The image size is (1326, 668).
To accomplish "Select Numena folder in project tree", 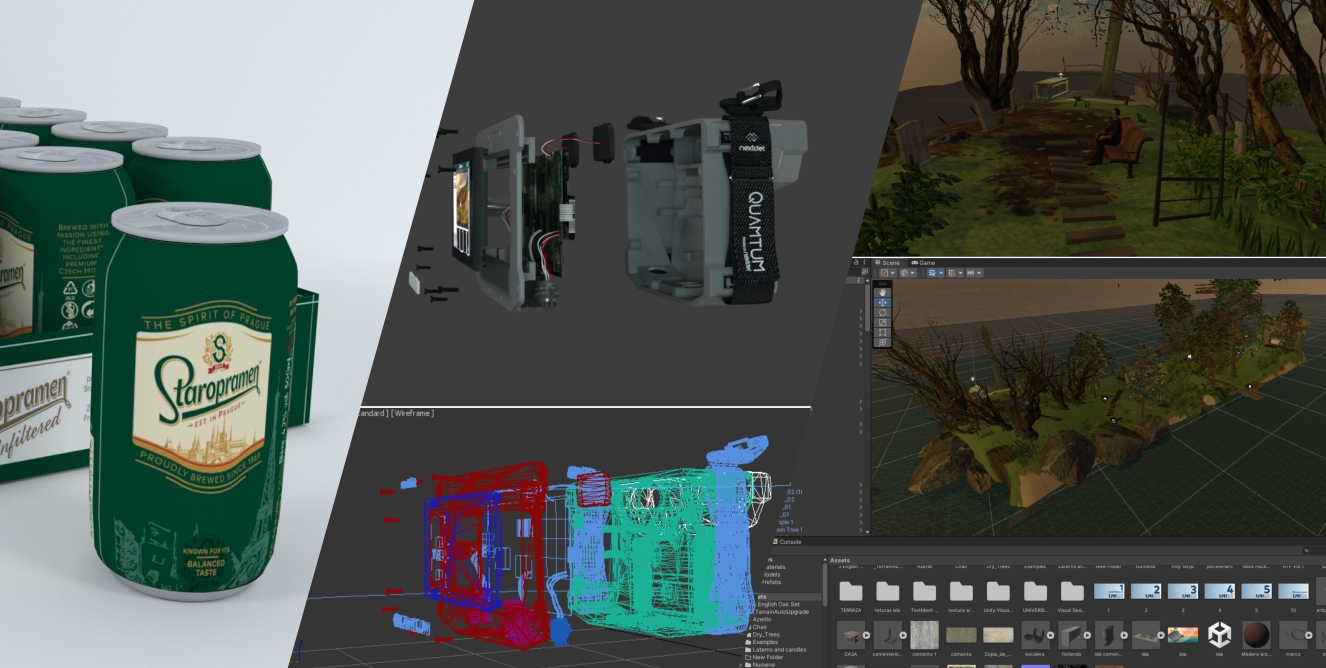I will point(764,665).
